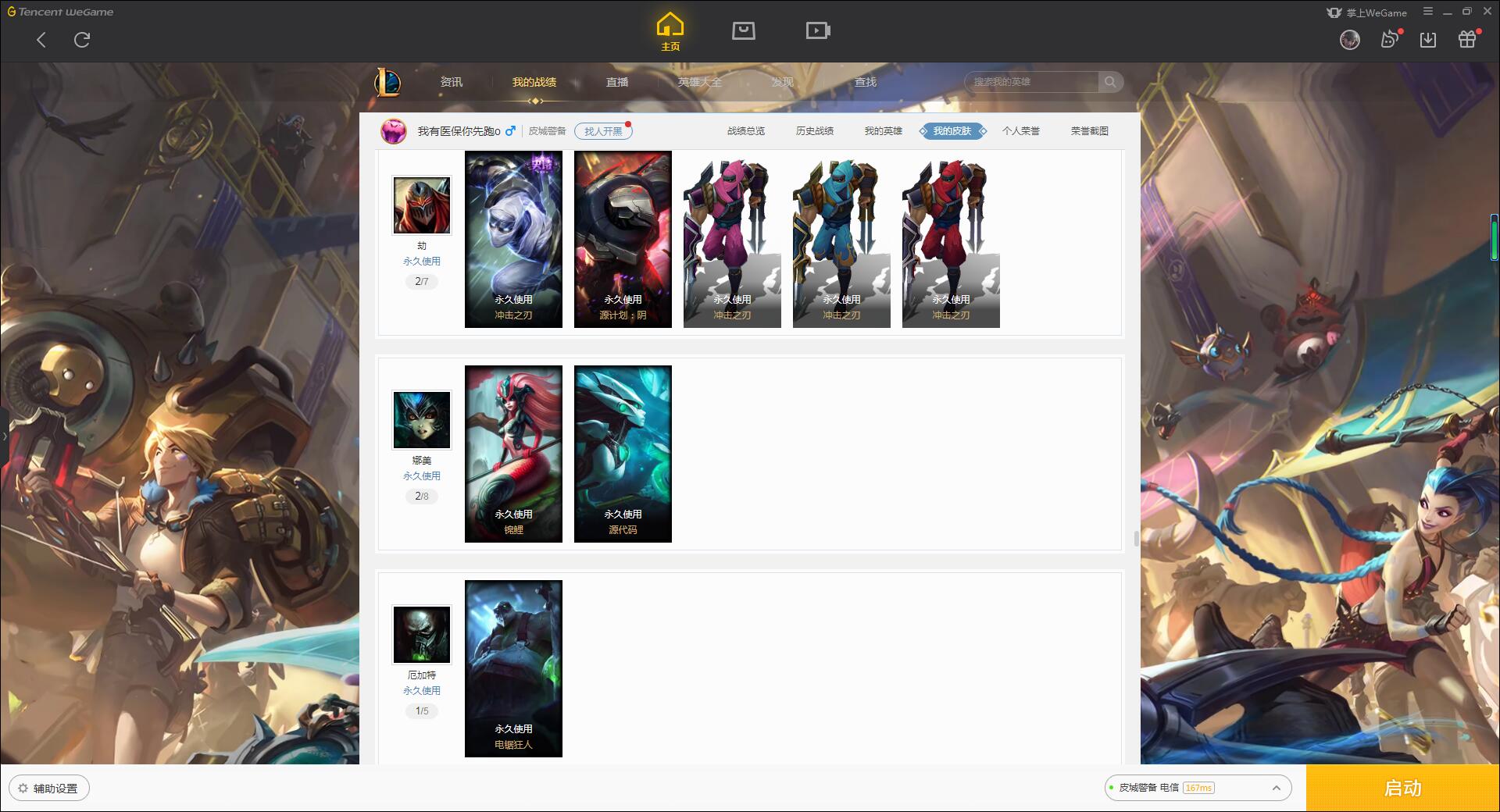
Task: Switch to the 资讯 tab
Action: coord(451,82)
